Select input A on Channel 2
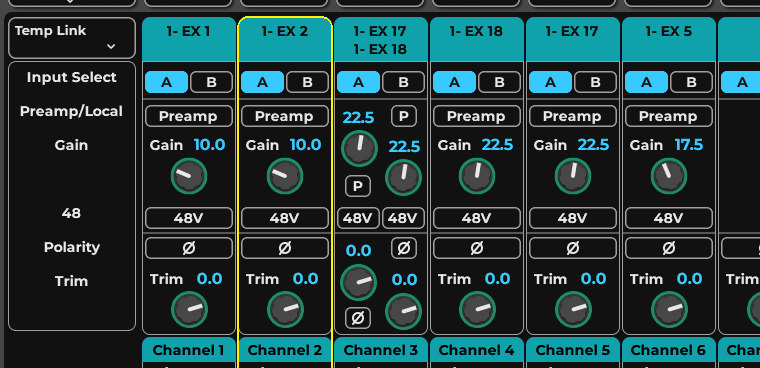The image size is (760, 368). (x=262, y=82)
